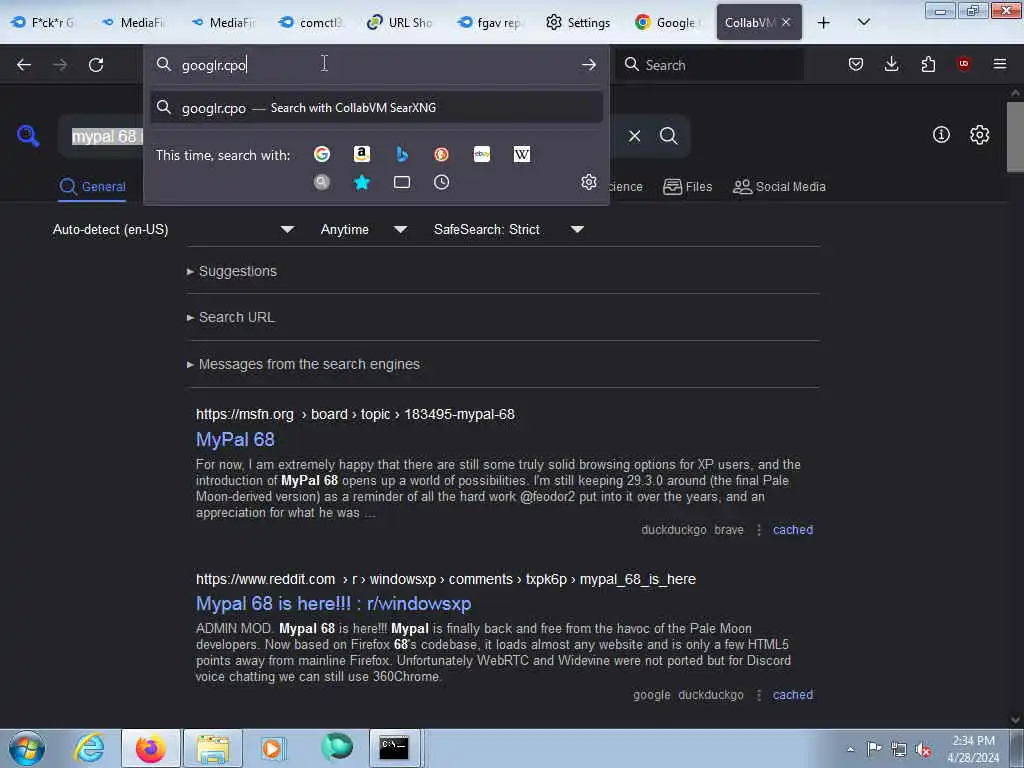Search this time with DuckDuckGo
This screenshot has height=768, width=1024.
441,154
